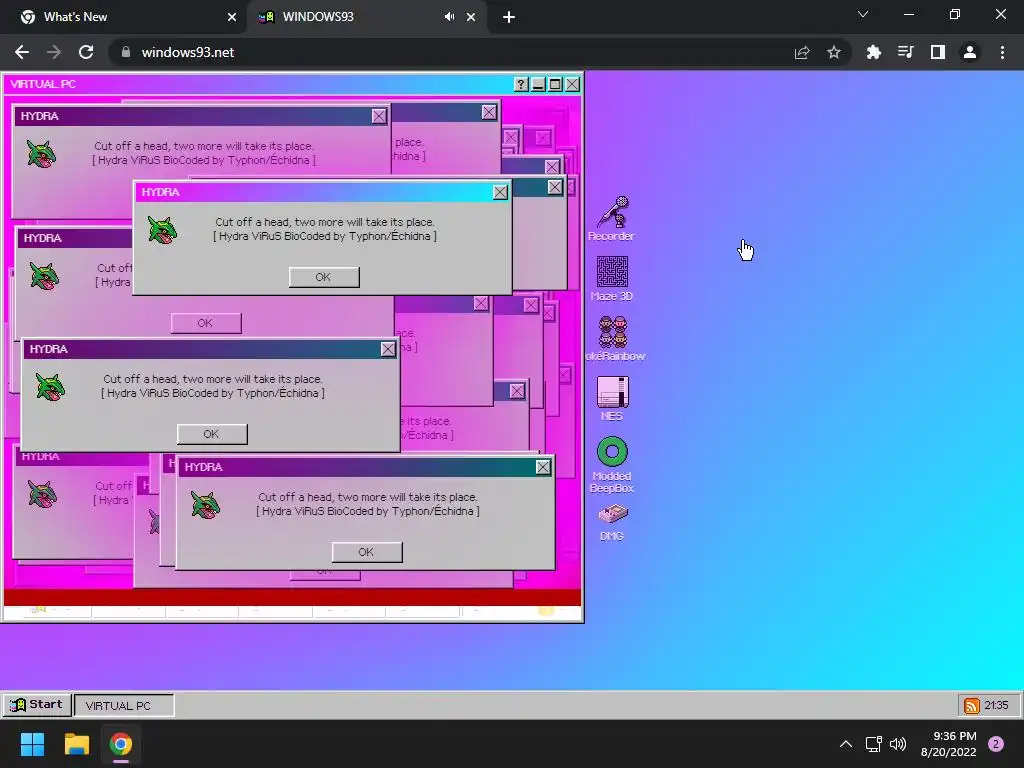Mute the WINDOWS93 tab audio icon
Viewport: 1024px width, 768px height.
449,17
